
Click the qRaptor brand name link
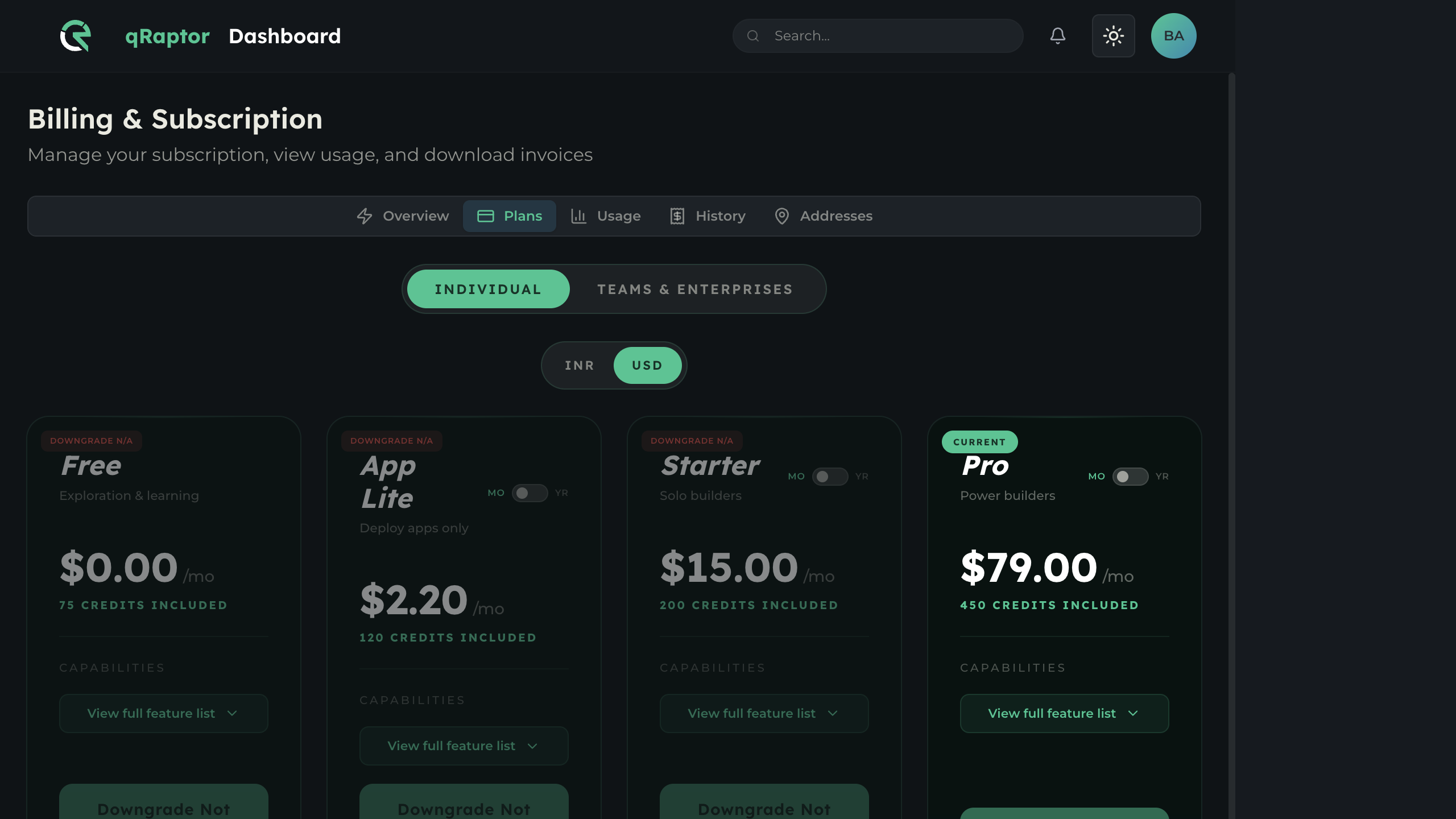point(167,36)
